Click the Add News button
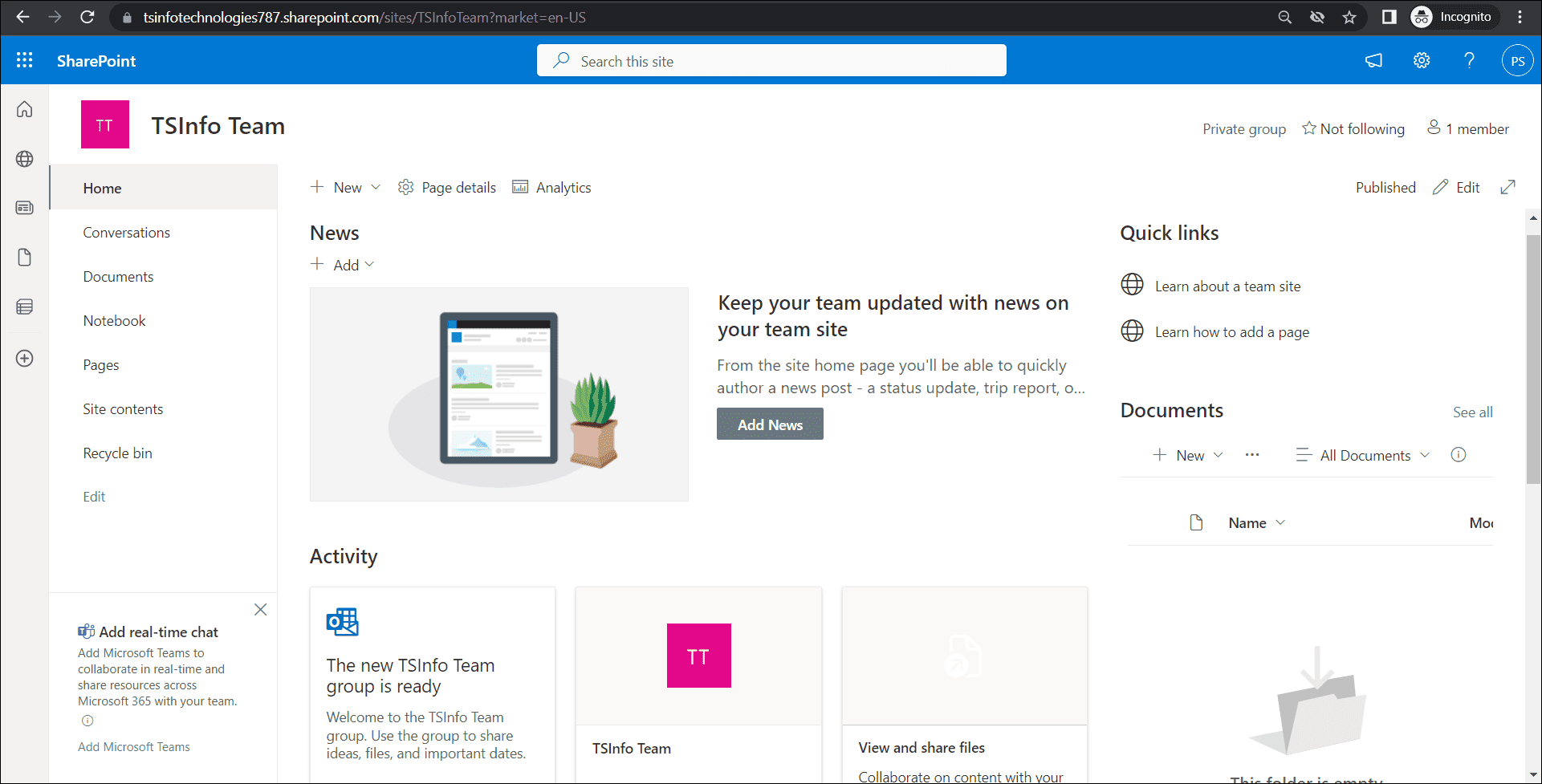The image size is (1542, 784). point(769,424)
